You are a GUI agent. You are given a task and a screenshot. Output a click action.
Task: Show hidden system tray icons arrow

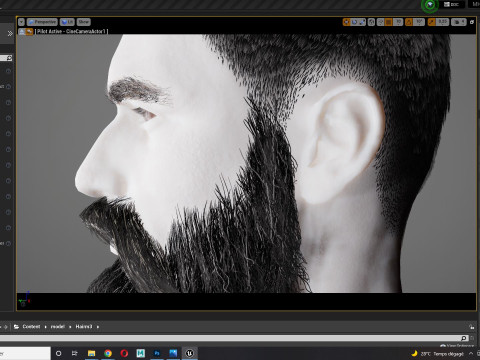click(x=471, y=353)
